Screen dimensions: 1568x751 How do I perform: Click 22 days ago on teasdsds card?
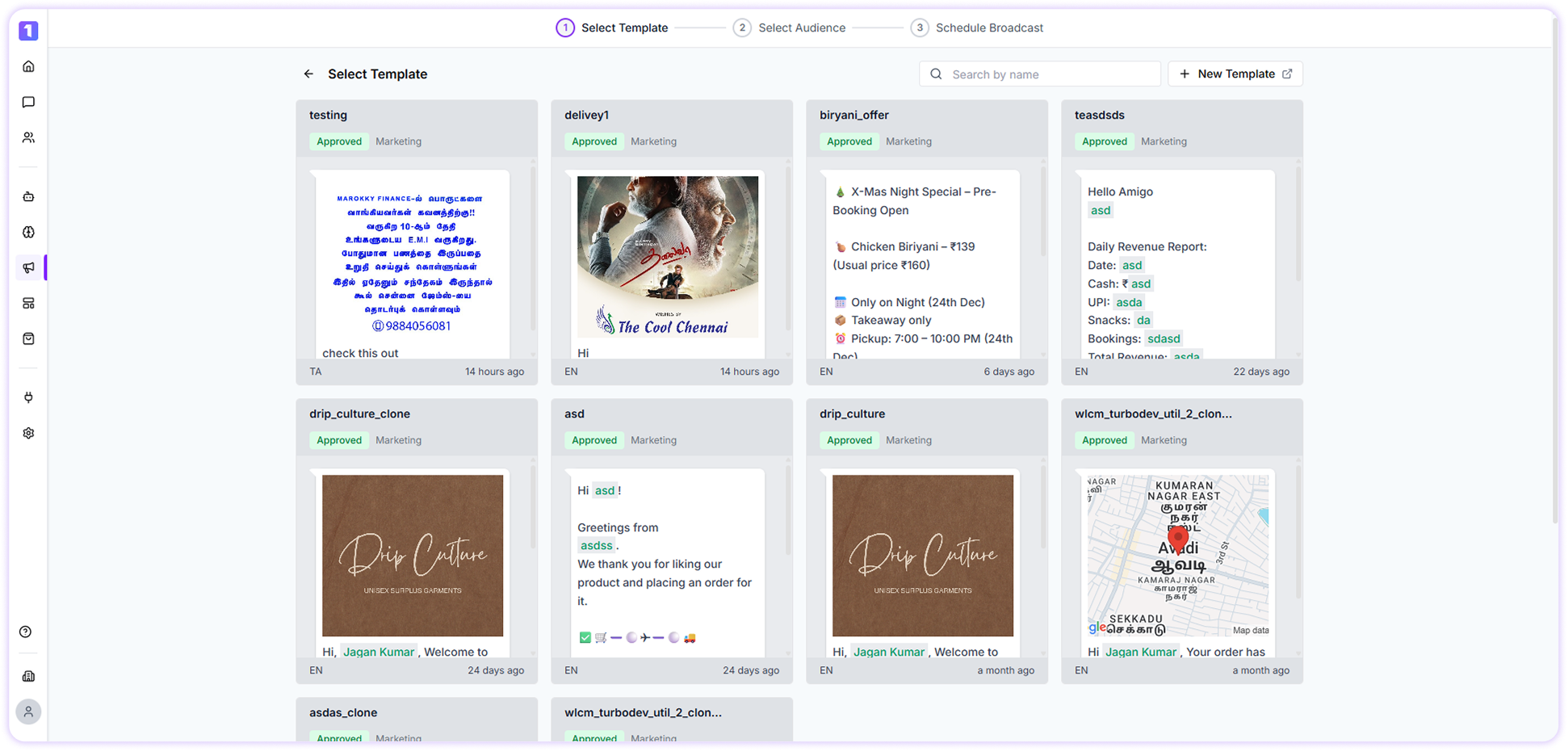(x=1261, y=371)
